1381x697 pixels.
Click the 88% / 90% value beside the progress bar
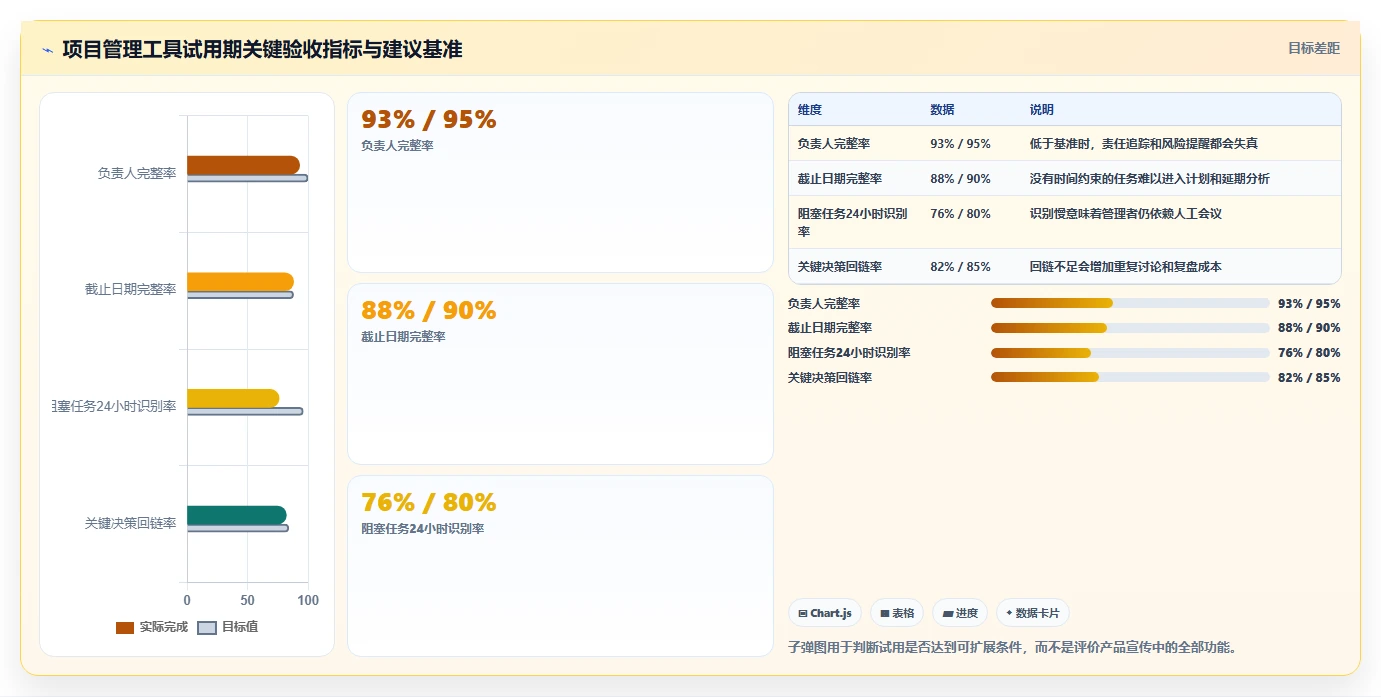(1309, 328)
